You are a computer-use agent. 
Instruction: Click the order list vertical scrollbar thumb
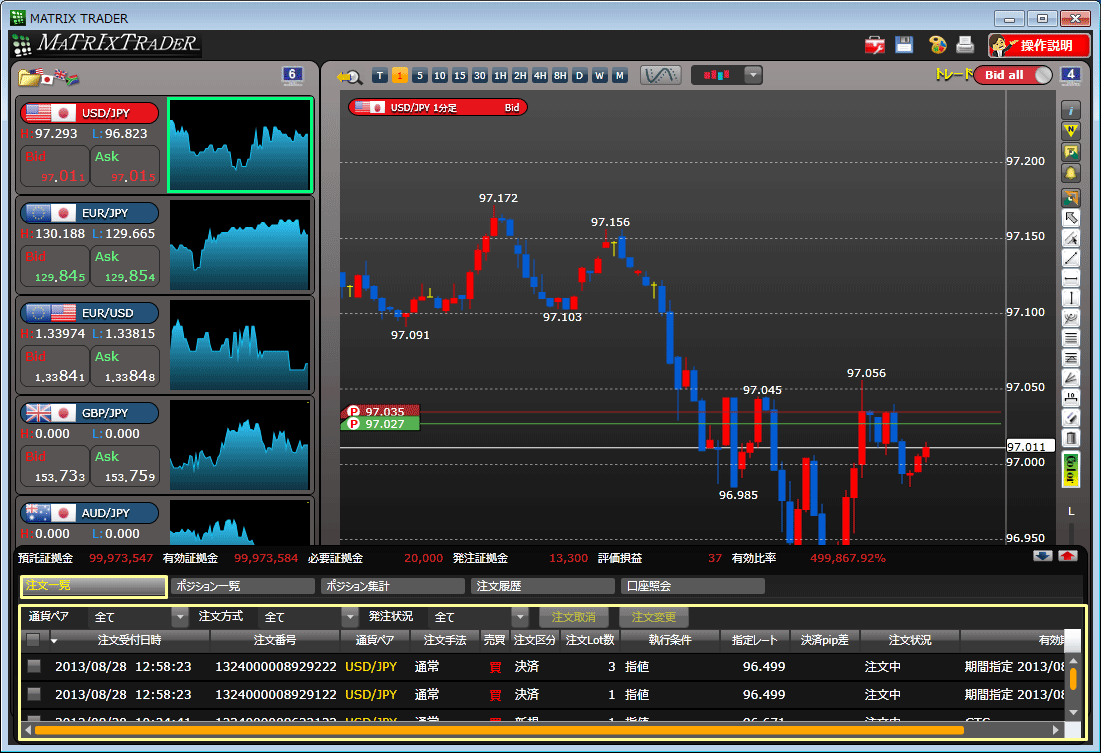click(1072, 679)
